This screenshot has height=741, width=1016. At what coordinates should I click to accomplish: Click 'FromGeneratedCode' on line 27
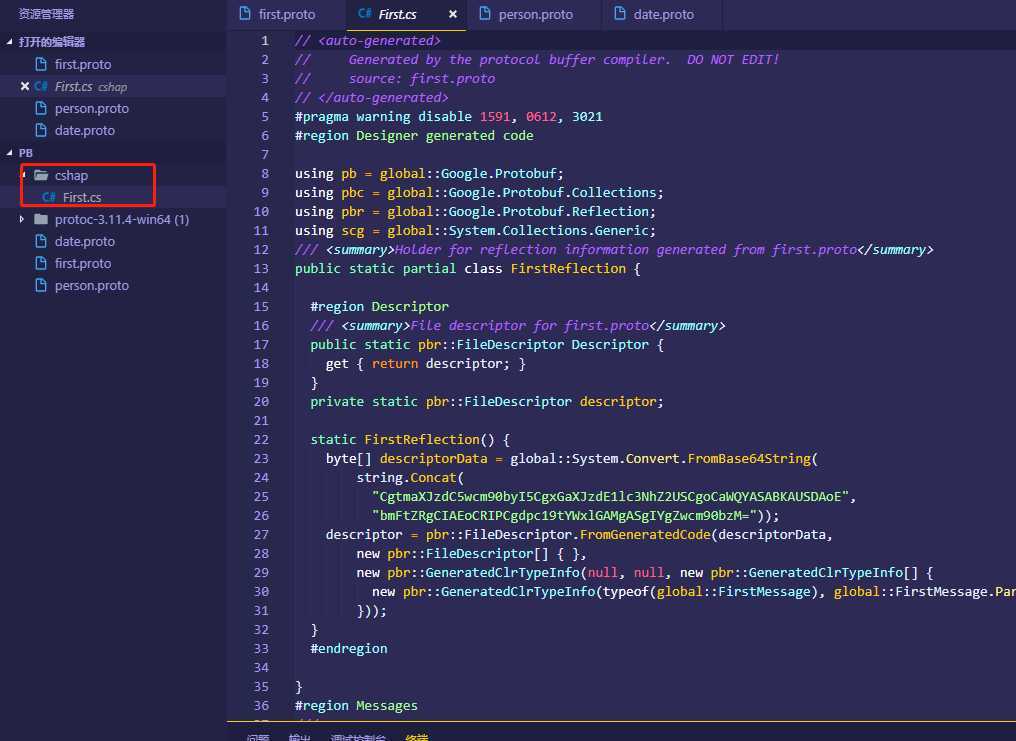click(x=644, y=534)
